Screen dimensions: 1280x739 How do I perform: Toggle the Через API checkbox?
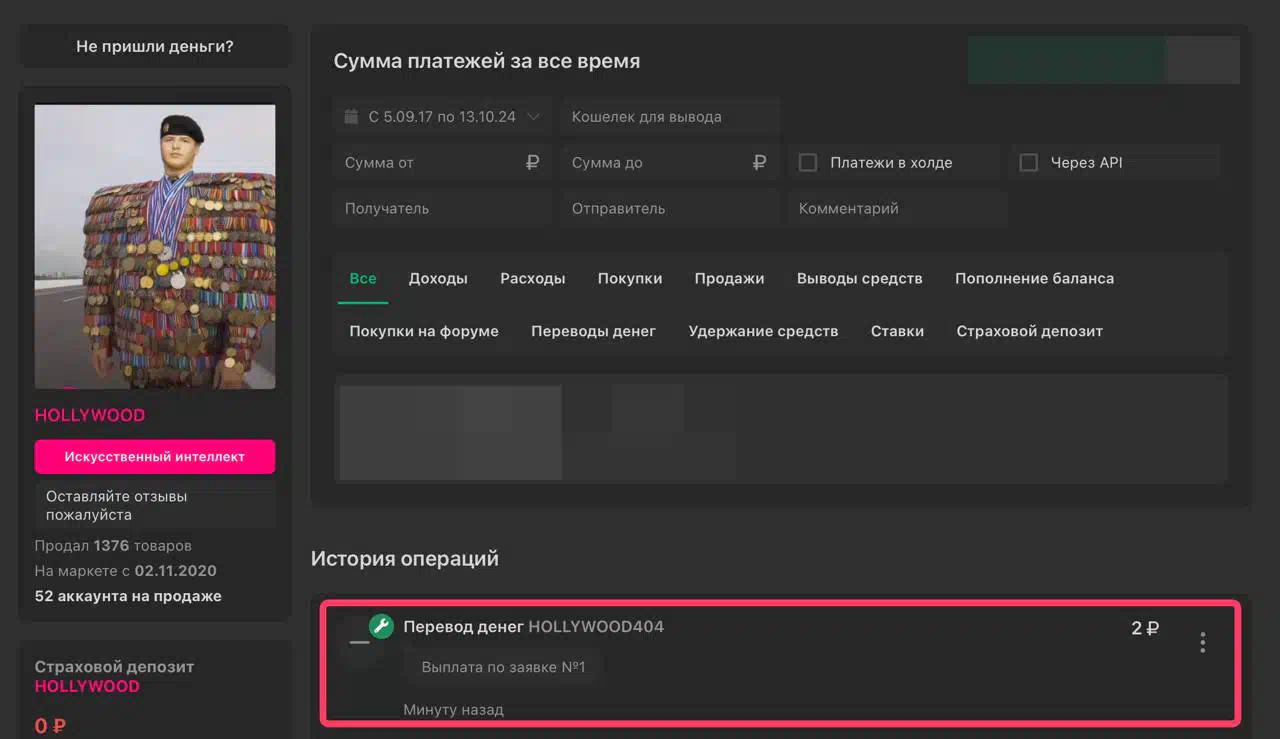[1028, 163]
